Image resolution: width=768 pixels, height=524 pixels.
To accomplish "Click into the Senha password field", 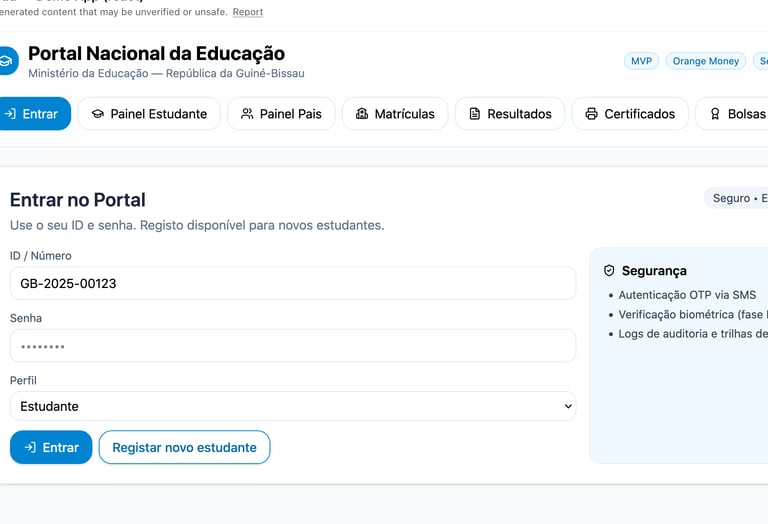I will click(293, 346).
